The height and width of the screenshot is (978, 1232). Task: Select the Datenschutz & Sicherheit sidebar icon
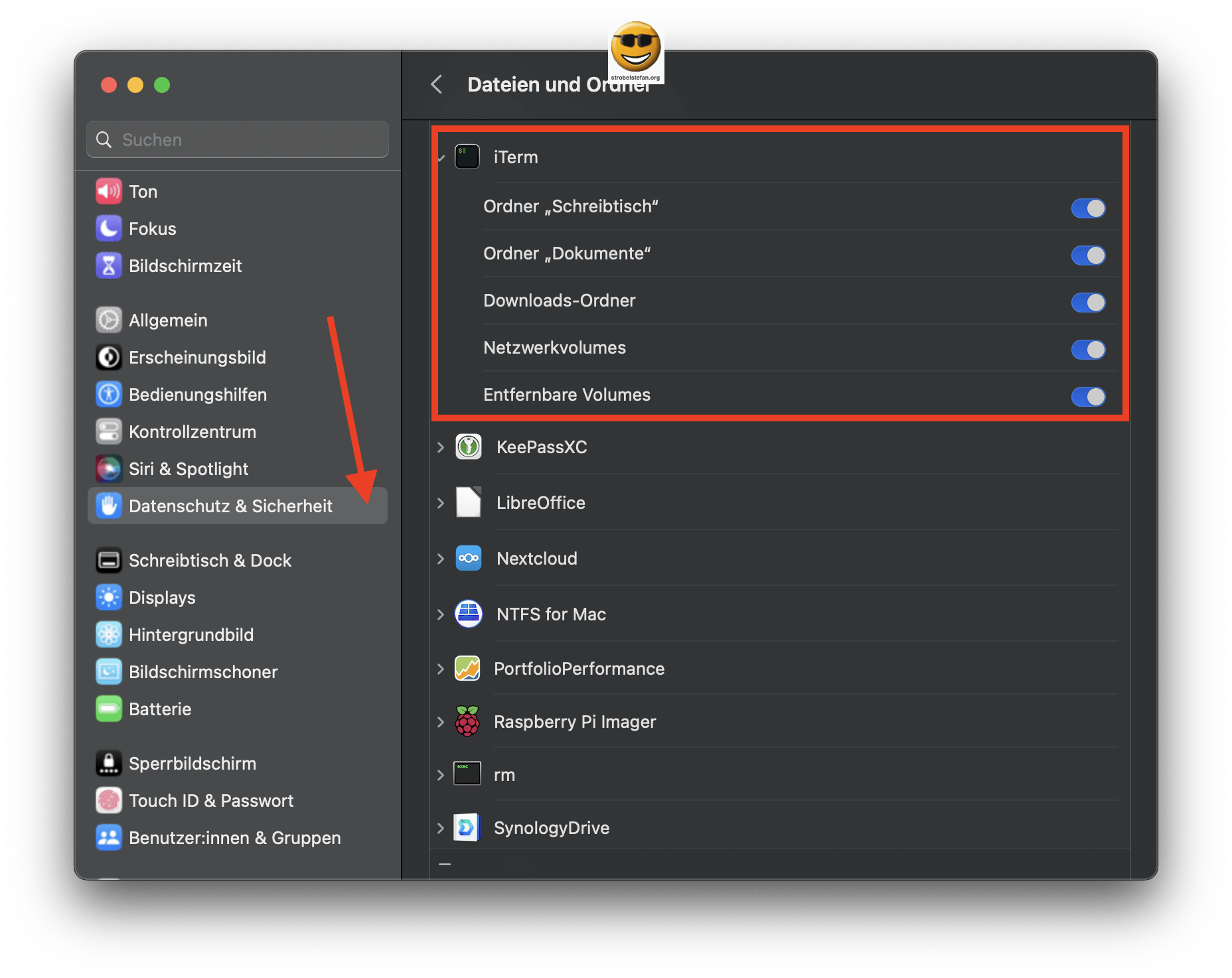pyautogui.click(x=110, y=506)
